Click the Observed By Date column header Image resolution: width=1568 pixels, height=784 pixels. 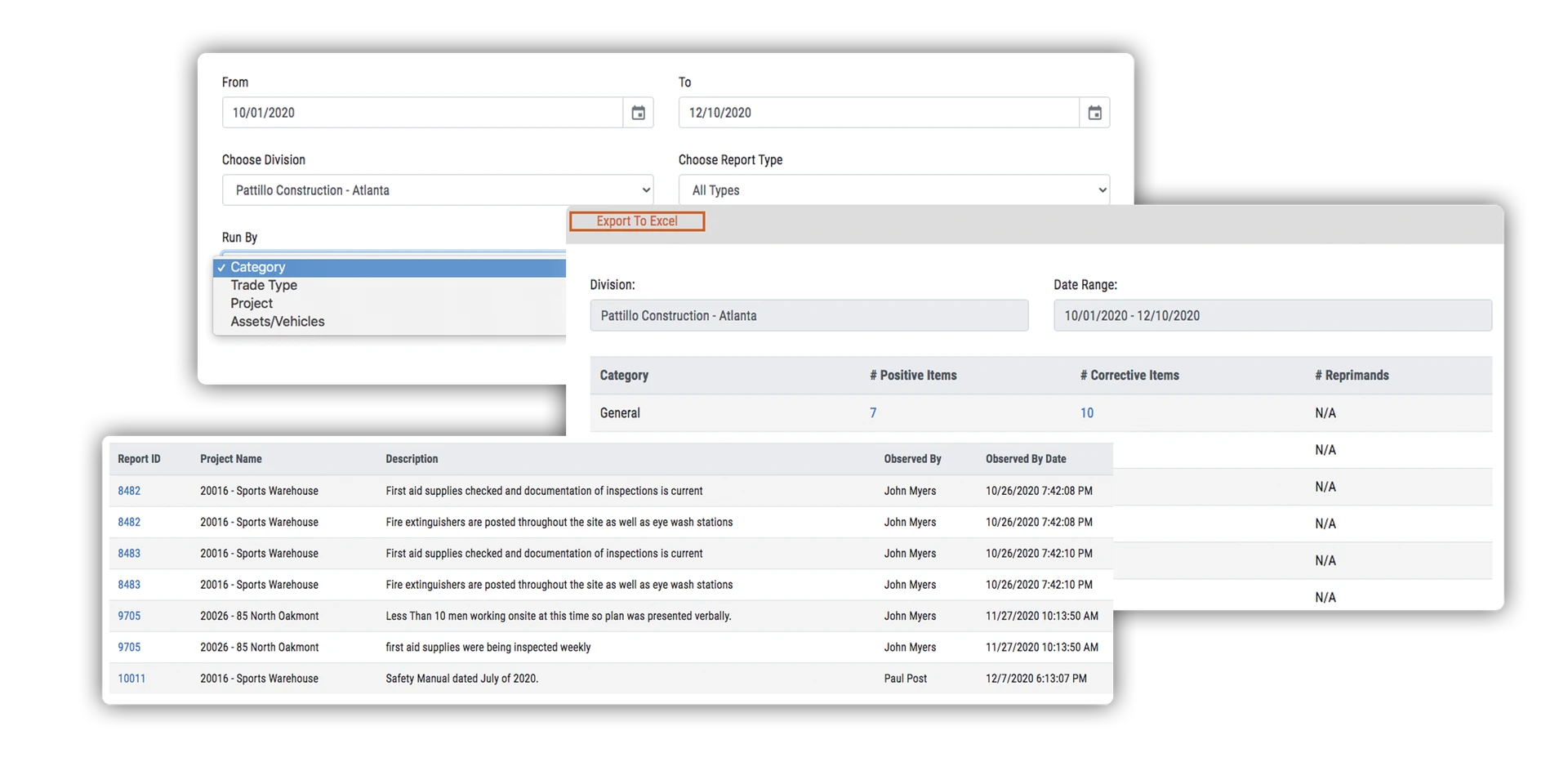[1026, 459]
